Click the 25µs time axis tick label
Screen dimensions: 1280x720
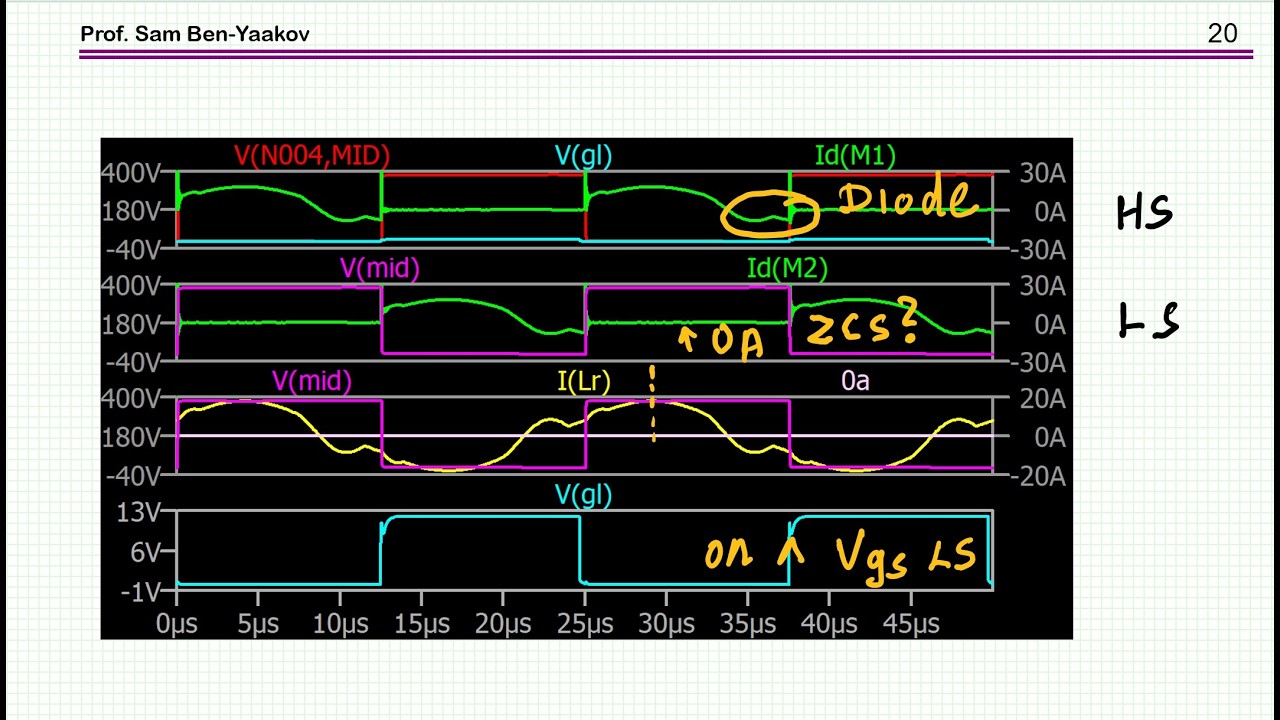(584, 624)
